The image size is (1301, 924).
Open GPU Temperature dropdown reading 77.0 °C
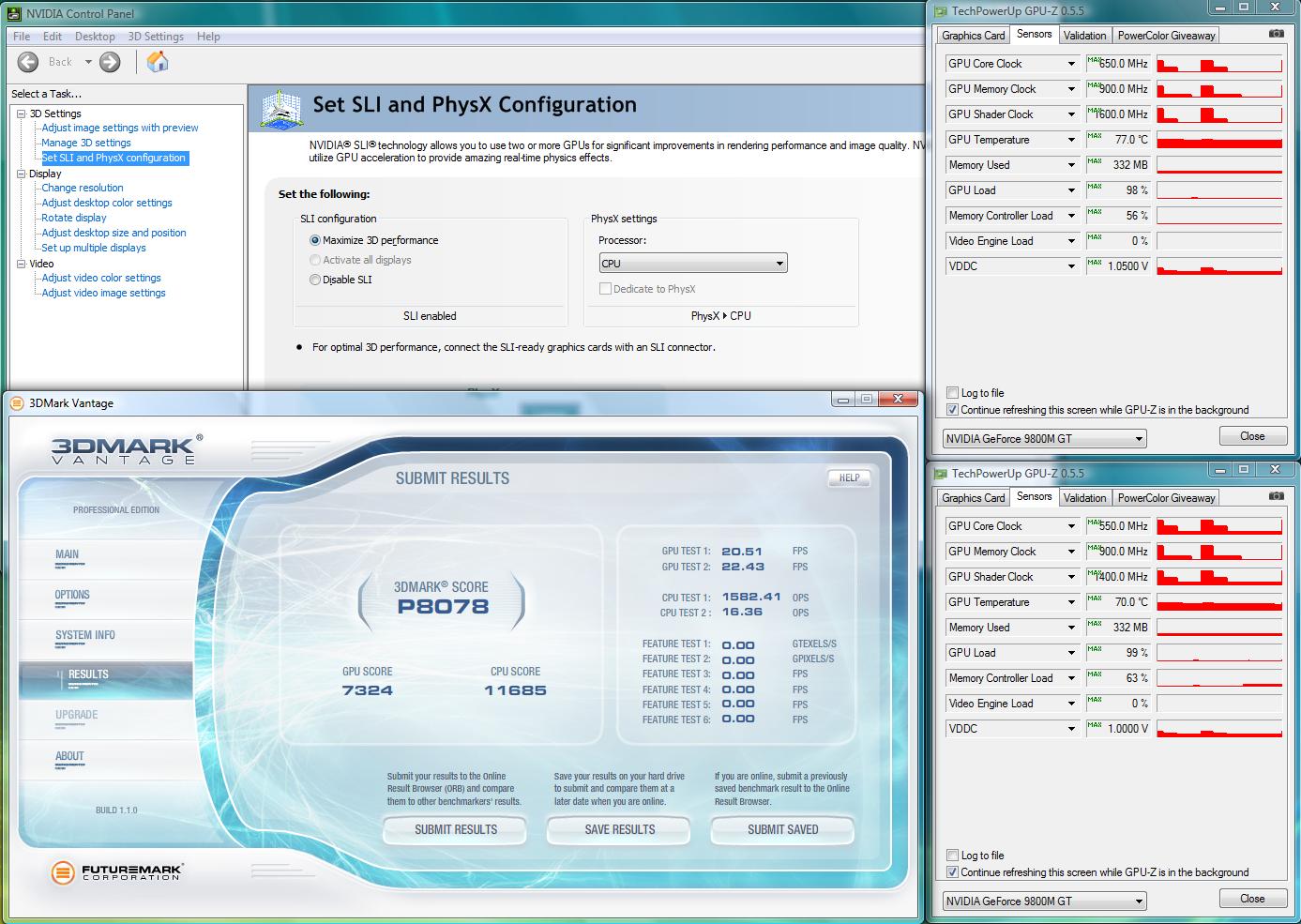pyautogui.click(x=1012, y=140)
